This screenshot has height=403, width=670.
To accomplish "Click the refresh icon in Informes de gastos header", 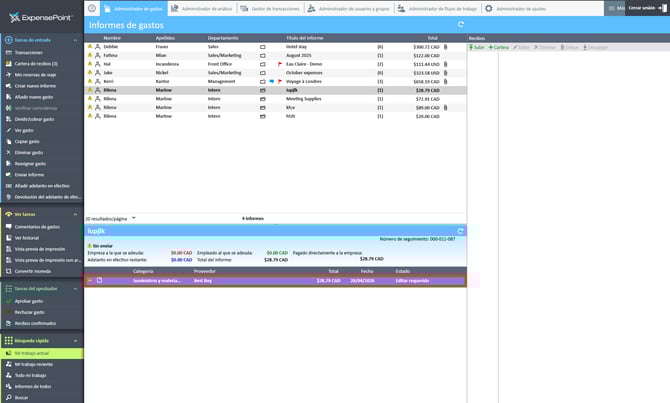I will point(458,24).
